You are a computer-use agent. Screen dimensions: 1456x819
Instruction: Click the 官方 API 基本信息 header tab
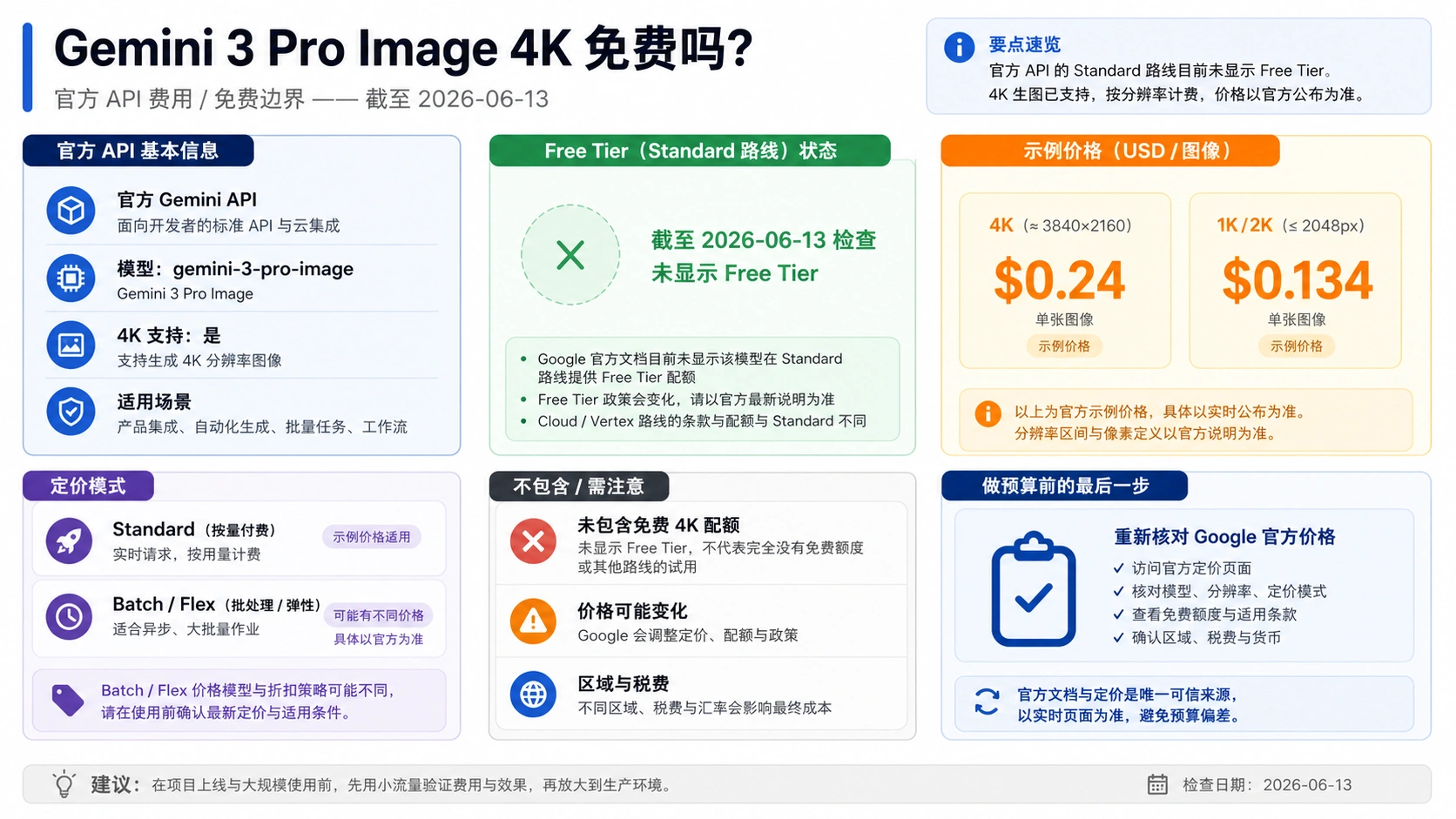pos(138,151)
